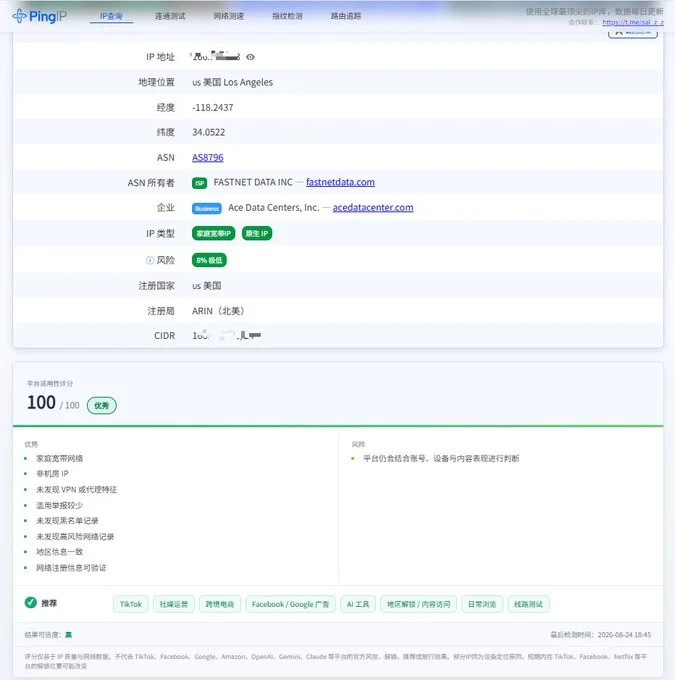Switch to the 连通测试 tab
This screenshot has width=675, height=680.
pyautogui.click(x=170, y=16)
